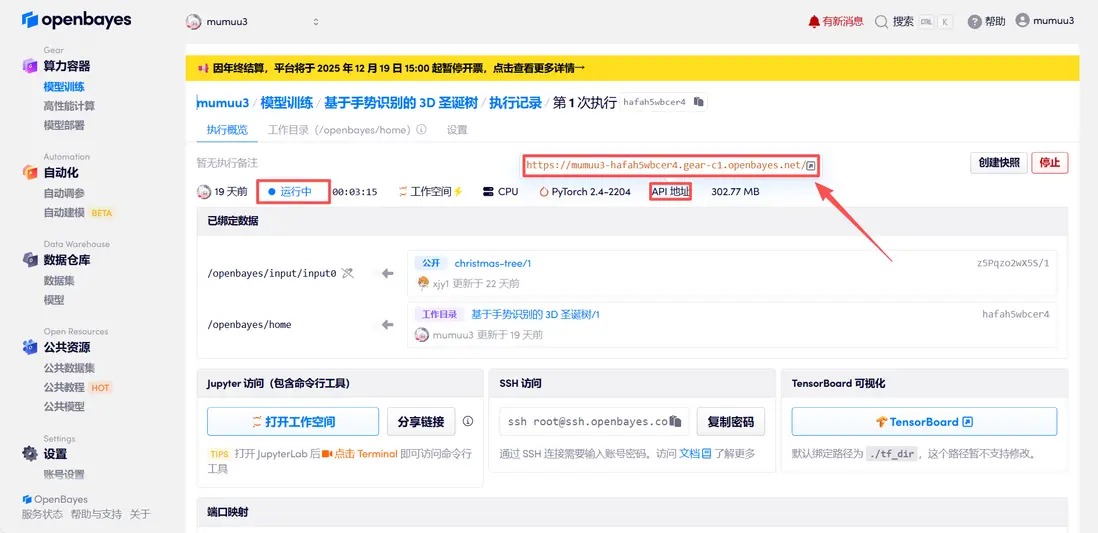Screen dimensions: 1098x533
Task: Click the 帮助与支持 footer link
Action: coord(96,514)
